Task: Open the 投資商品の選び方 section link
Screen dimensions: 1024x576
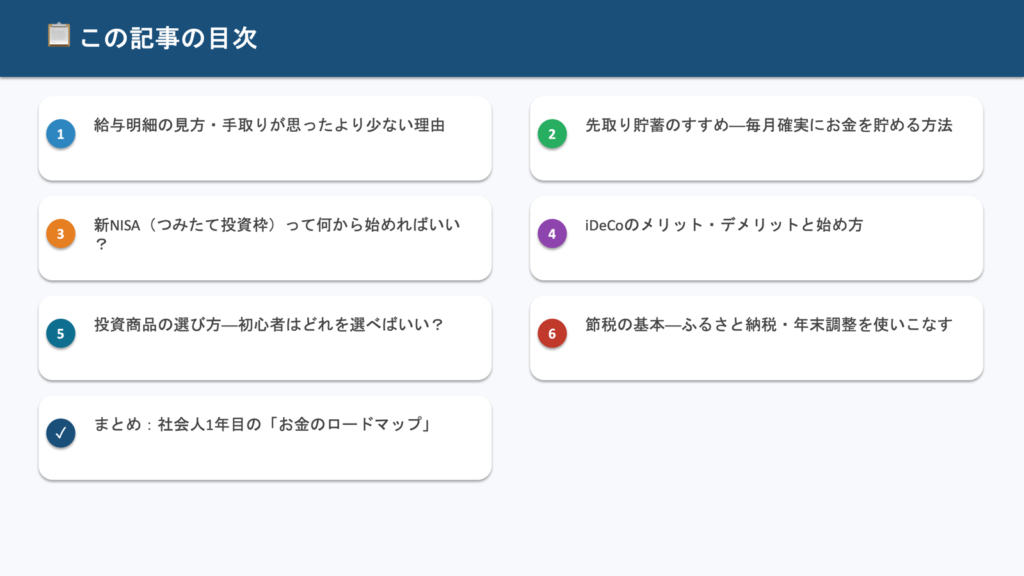Action: point(269,326)
